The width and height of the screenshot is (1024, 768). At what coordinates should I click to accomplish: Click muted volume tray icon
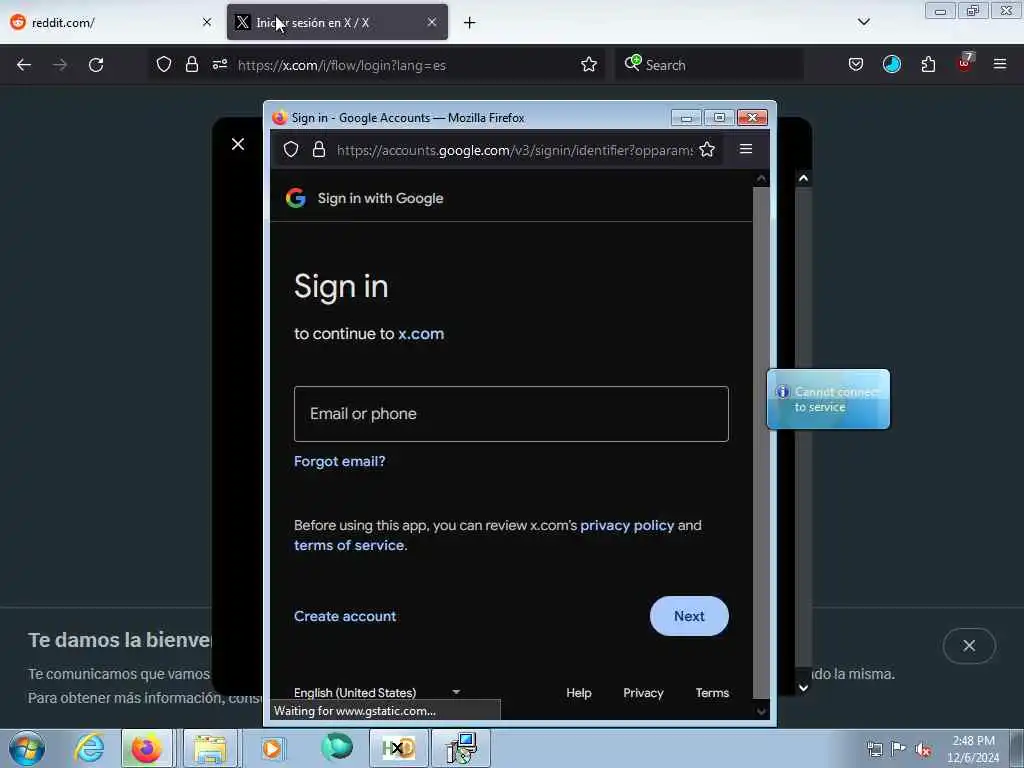point(923,749)
